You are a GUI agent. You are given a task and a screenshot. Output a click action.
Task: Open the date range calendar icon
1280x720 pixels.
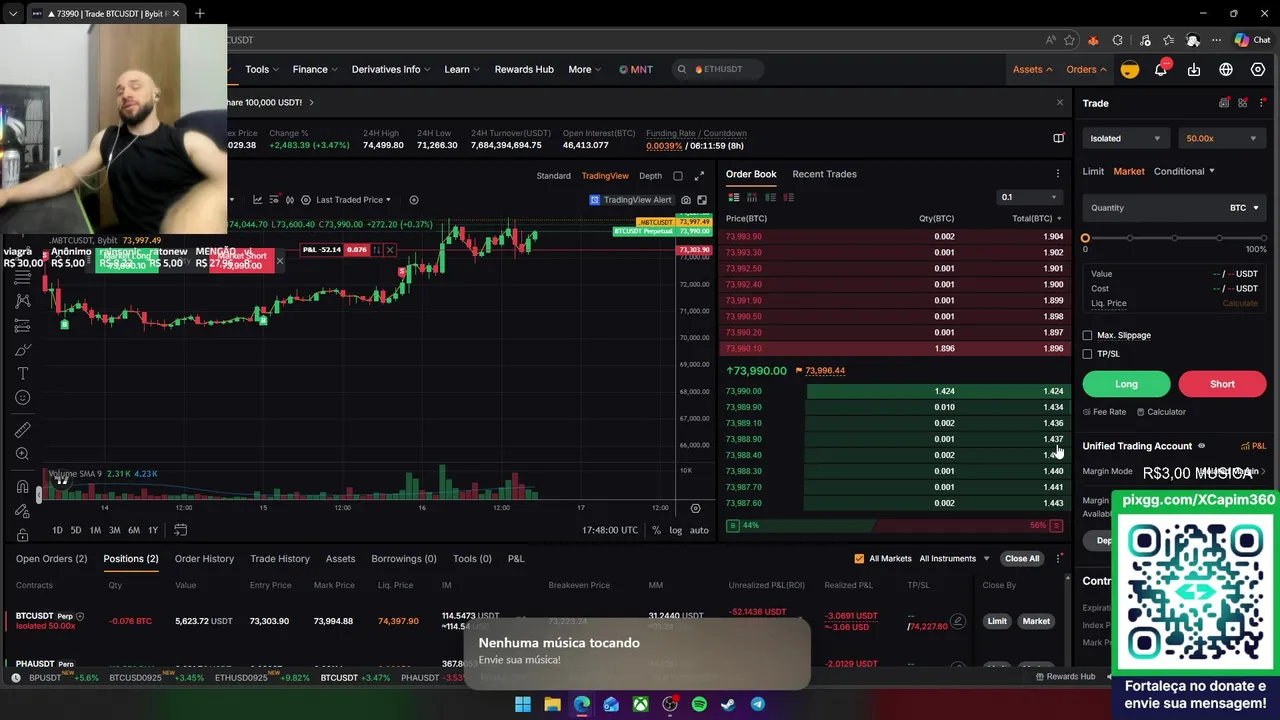pyautogui.click(x=181, y=530)
